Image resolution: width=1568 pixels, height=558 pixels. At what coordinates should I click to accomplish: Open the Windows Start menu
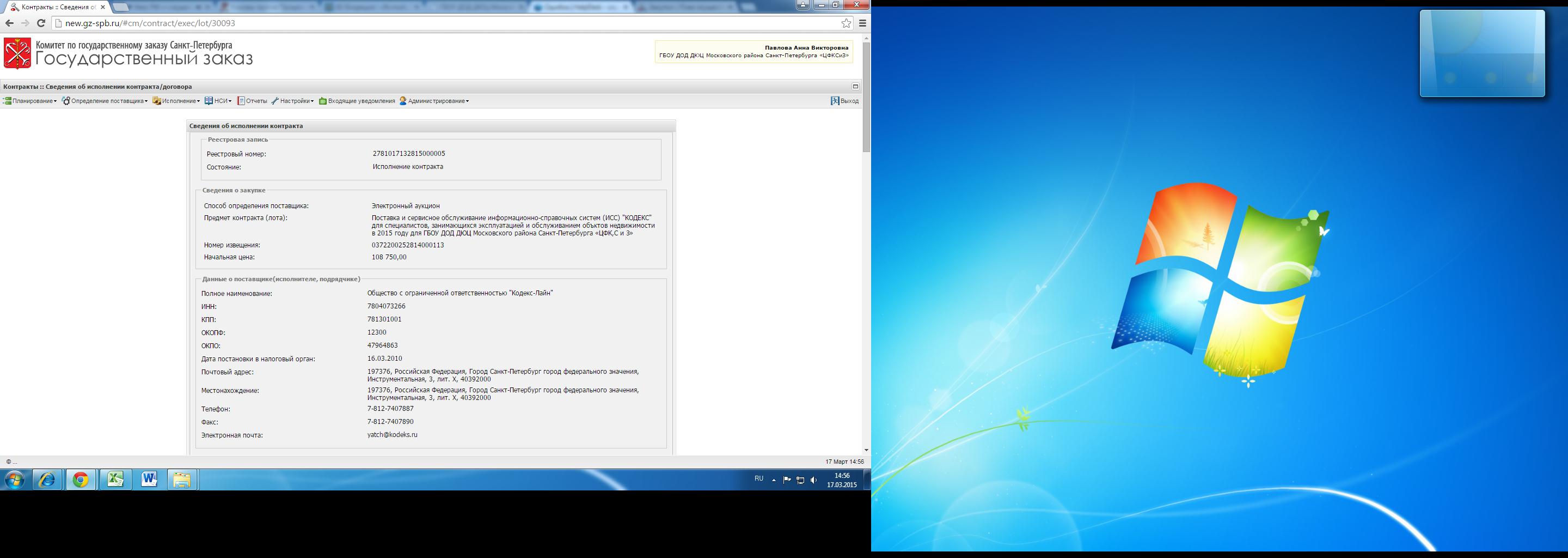pos(14,480)
